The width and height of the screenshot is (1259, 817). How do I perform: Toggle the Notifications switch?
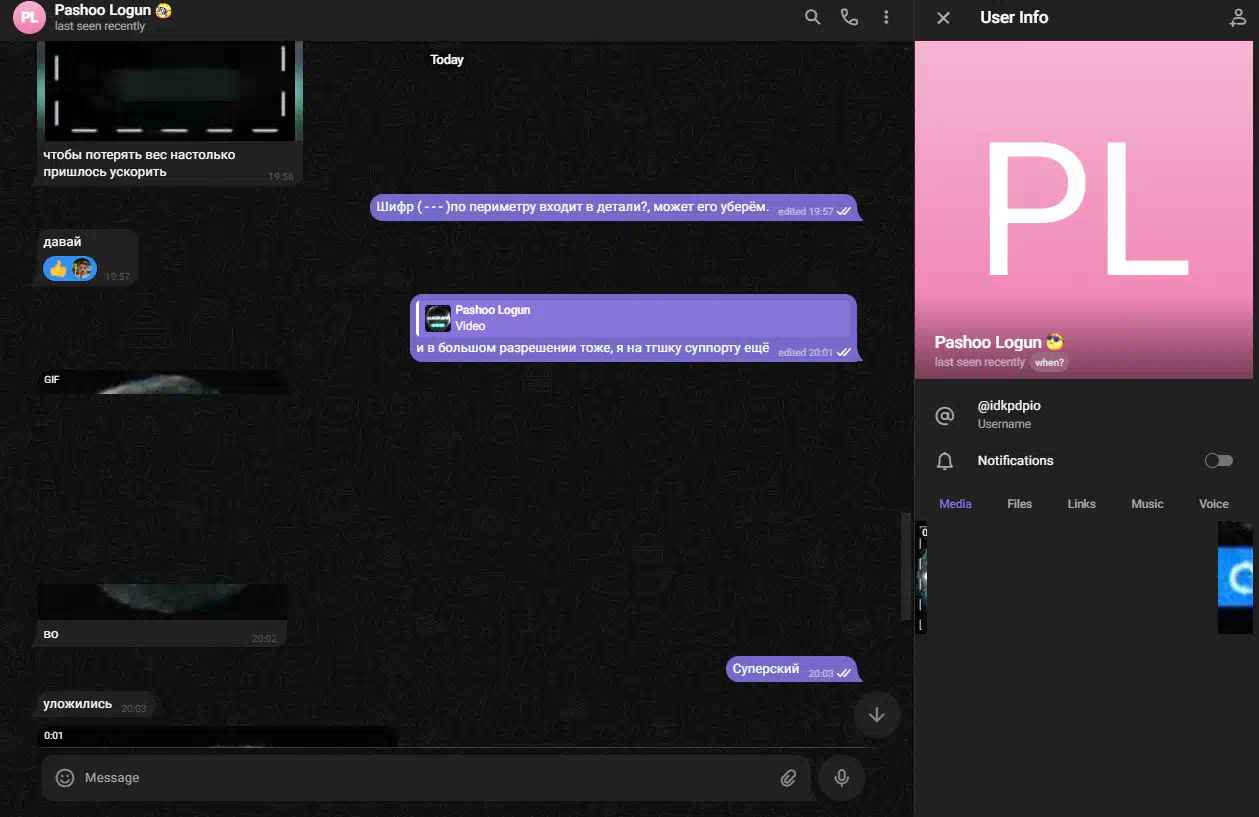(x=1218, y=461)
